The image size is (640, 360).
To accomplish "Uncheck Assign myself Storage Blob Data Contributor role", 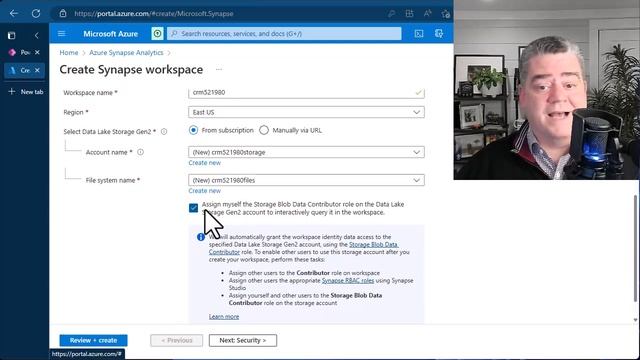I will 193,208.
